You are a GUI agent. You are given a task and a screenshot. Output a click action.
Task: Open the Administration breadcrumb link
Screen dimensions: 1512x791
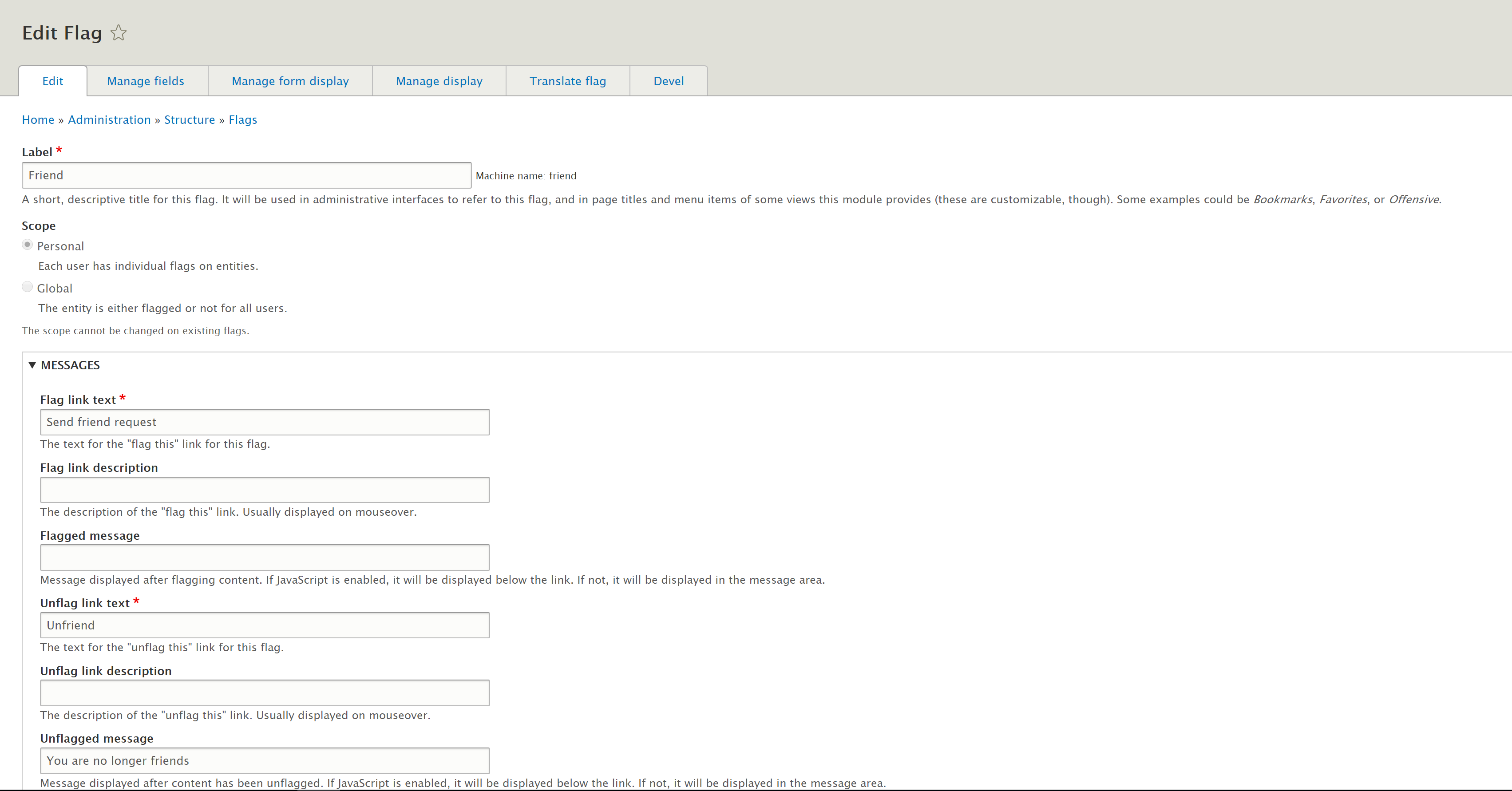pos(109,120)
